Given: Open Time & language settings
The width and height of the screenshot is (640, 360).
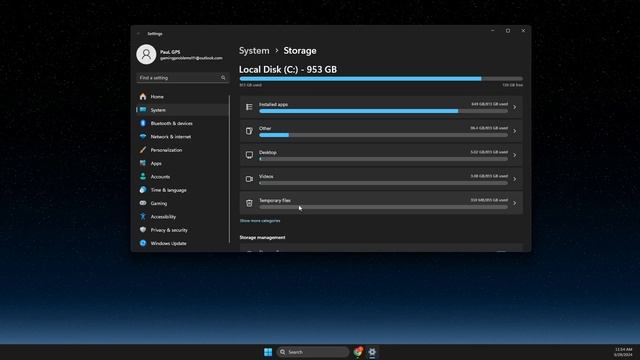Looking at the screenshot, I should point(182,190).
